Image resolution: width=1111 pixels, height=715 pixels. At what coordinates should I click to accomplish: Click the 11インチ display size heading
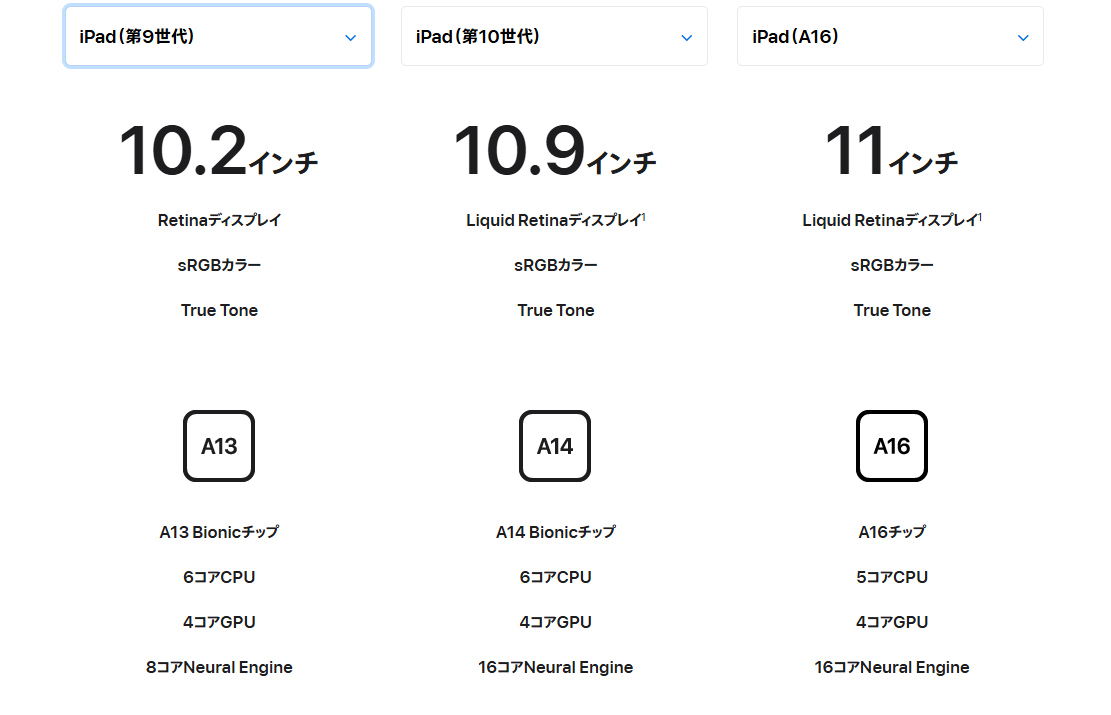click(x=892, y=152)
